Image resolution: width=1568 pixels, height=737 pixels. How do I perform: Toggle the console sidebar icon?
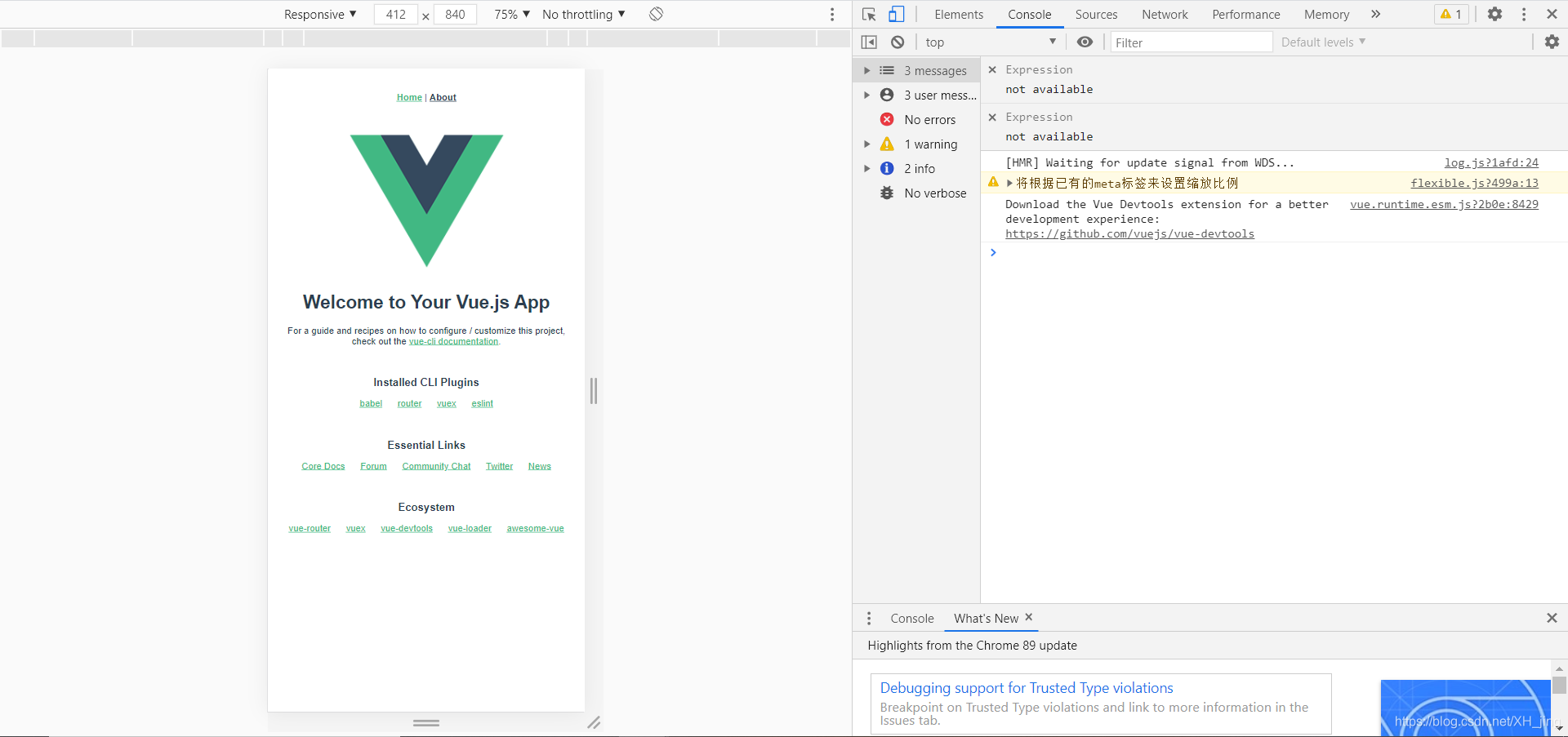point(869,42)
